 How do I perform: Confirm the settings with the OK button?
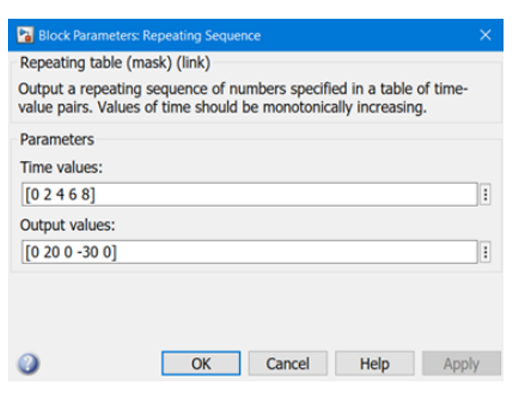(201, 363)
